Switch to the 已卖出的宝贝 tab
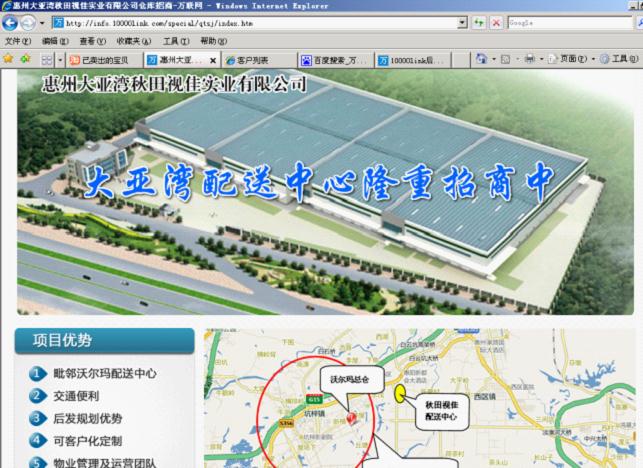Viewport: 643px width, 468px height. coord(104,60)
